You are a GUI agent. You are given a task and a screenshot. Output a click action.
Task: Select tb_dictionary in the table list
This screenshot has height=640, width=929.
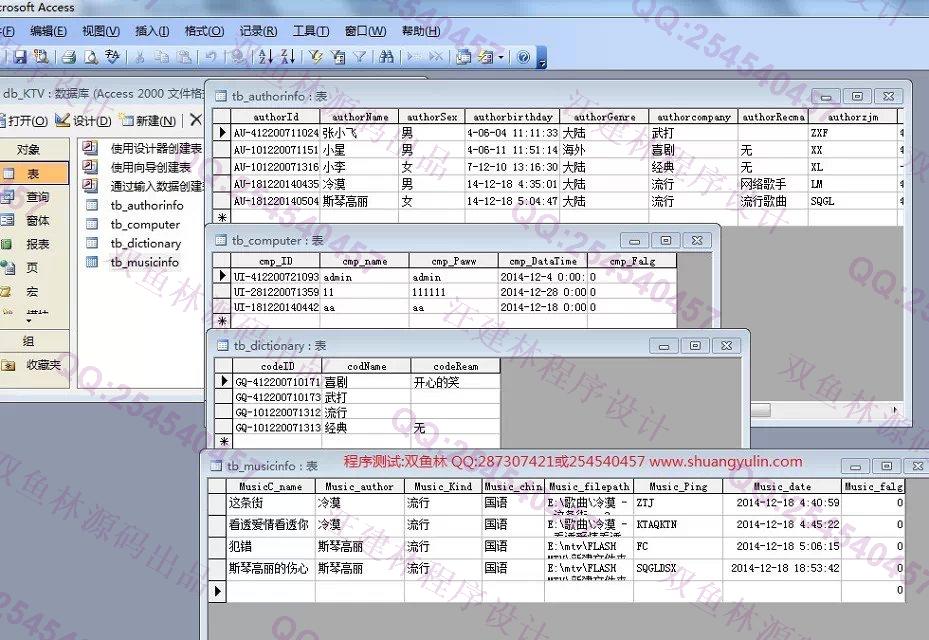point(146,243)
